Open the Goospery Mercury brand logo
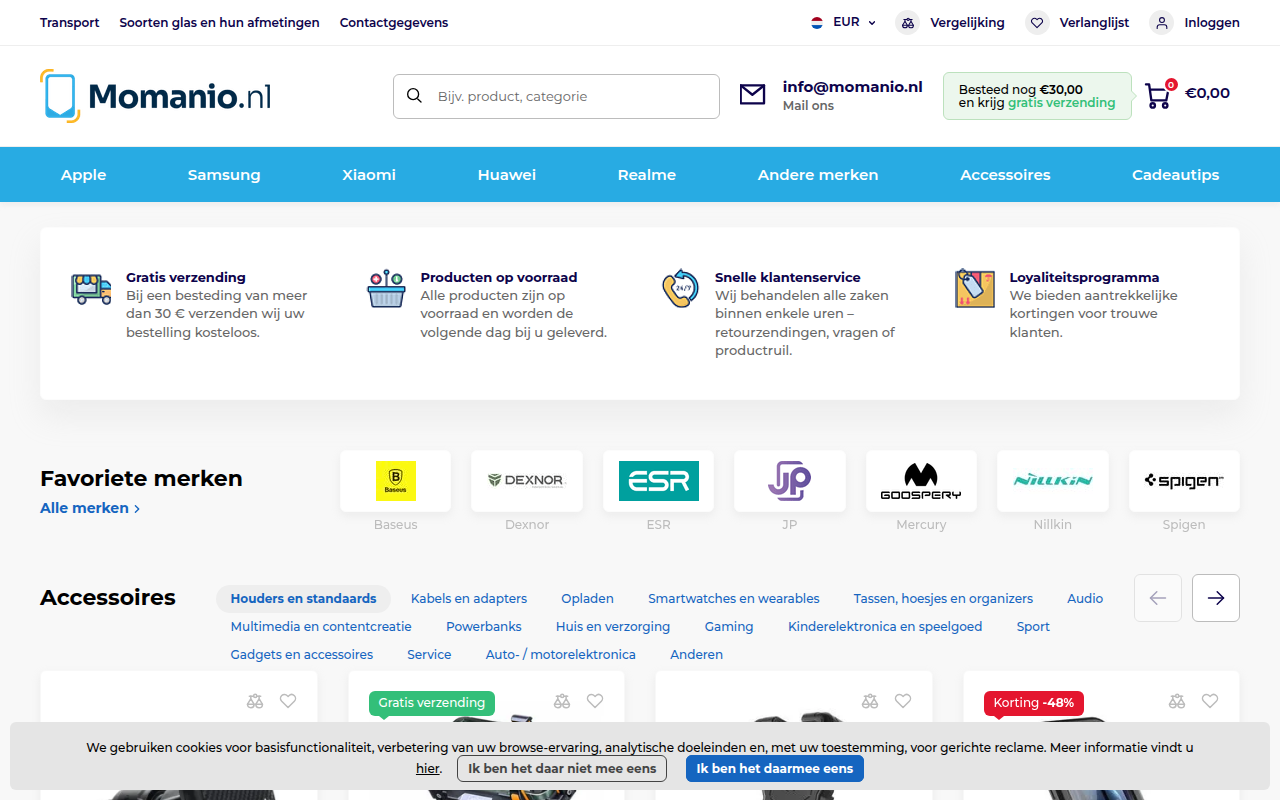The width and height of the screenshot is (1280, 800). [x=921, y=481]
